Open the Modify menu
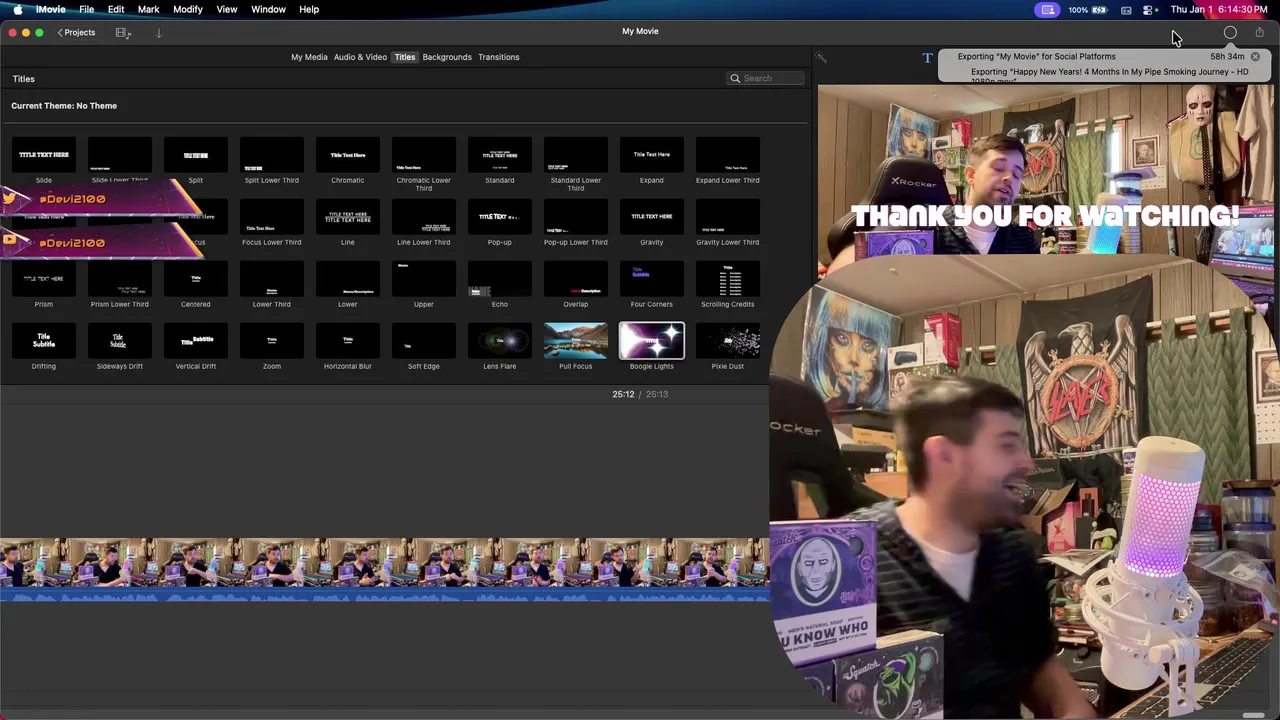 coord(188,9)
